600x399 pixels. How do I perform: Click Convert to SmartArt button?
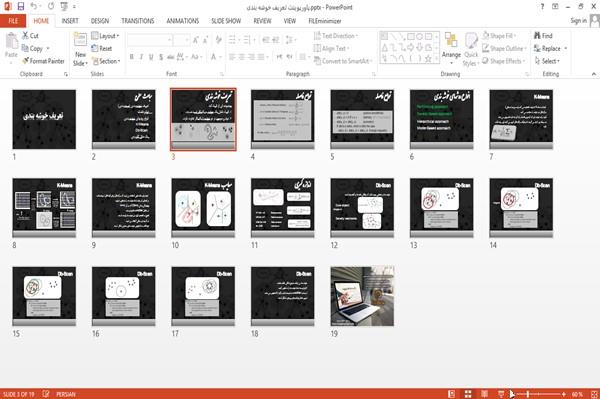pos(343,61)
